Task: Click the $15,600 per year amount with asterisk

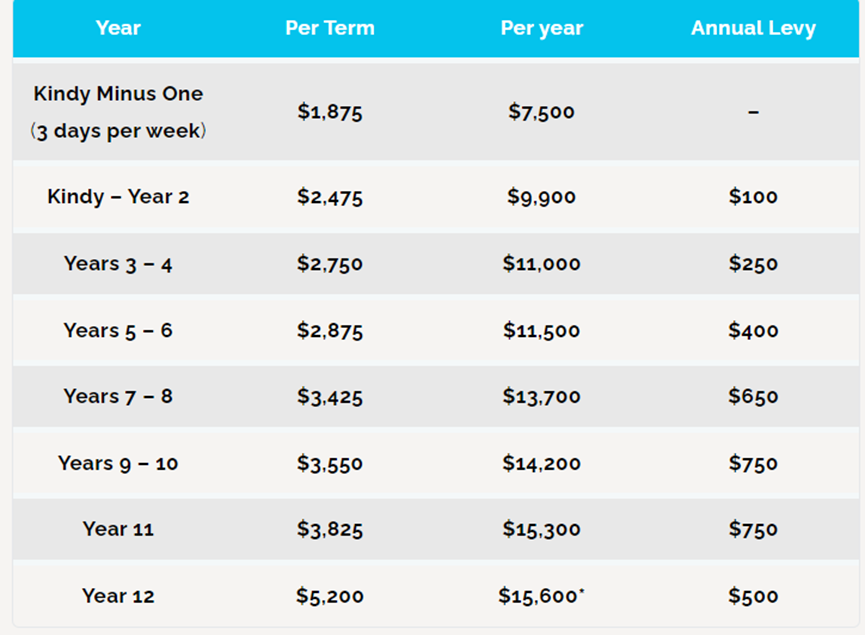Action: (x=542, y=596)
